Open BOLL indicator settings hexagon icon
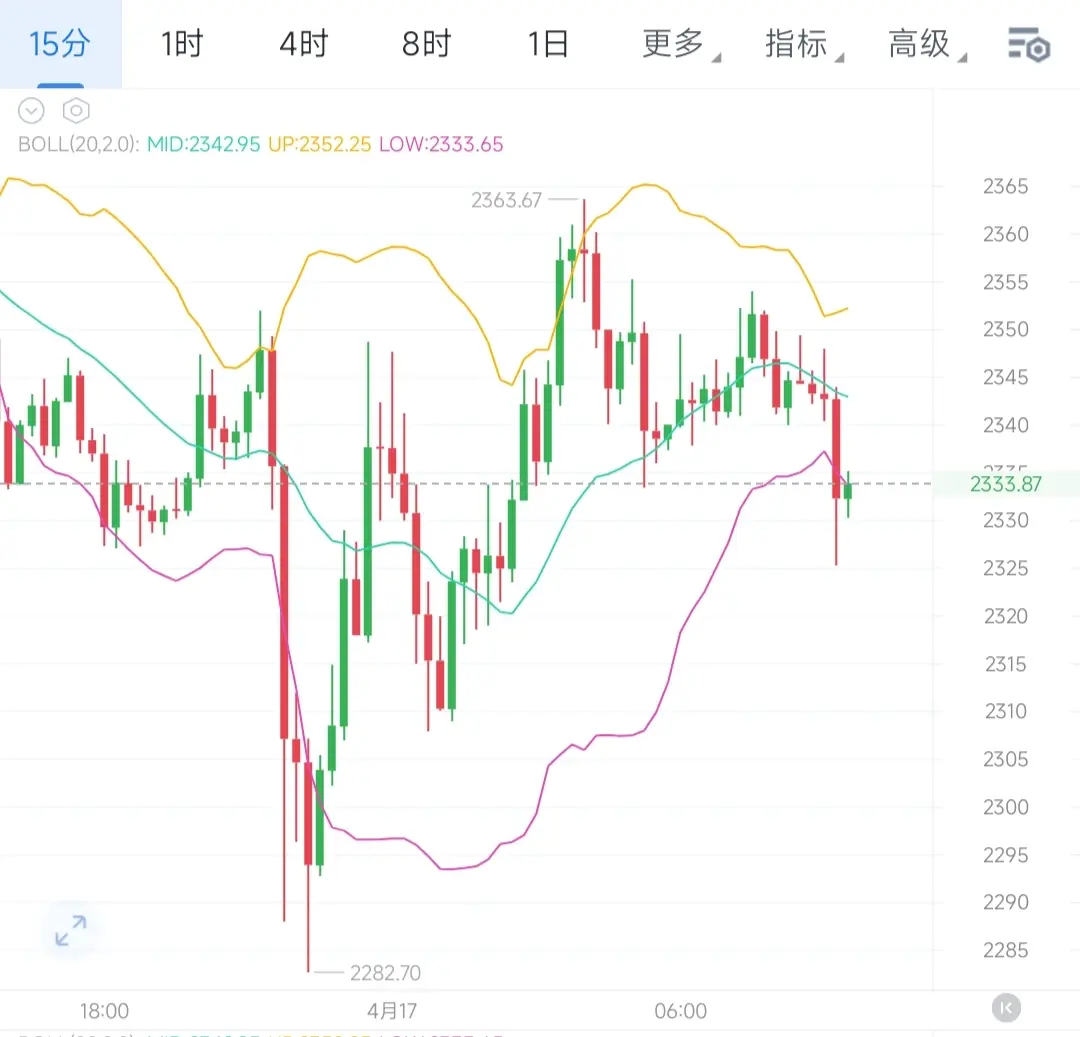 point(76,110)
